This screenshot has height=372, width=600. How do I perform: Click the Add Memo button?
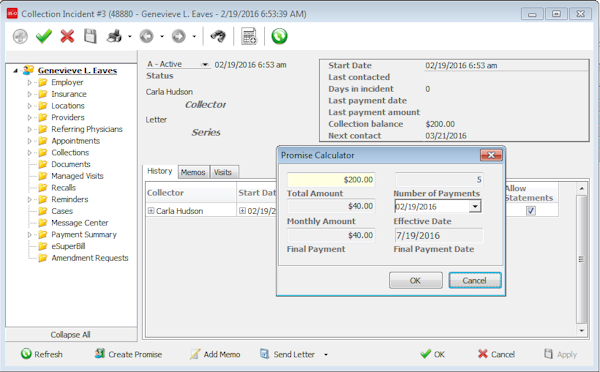pos(215,354)
